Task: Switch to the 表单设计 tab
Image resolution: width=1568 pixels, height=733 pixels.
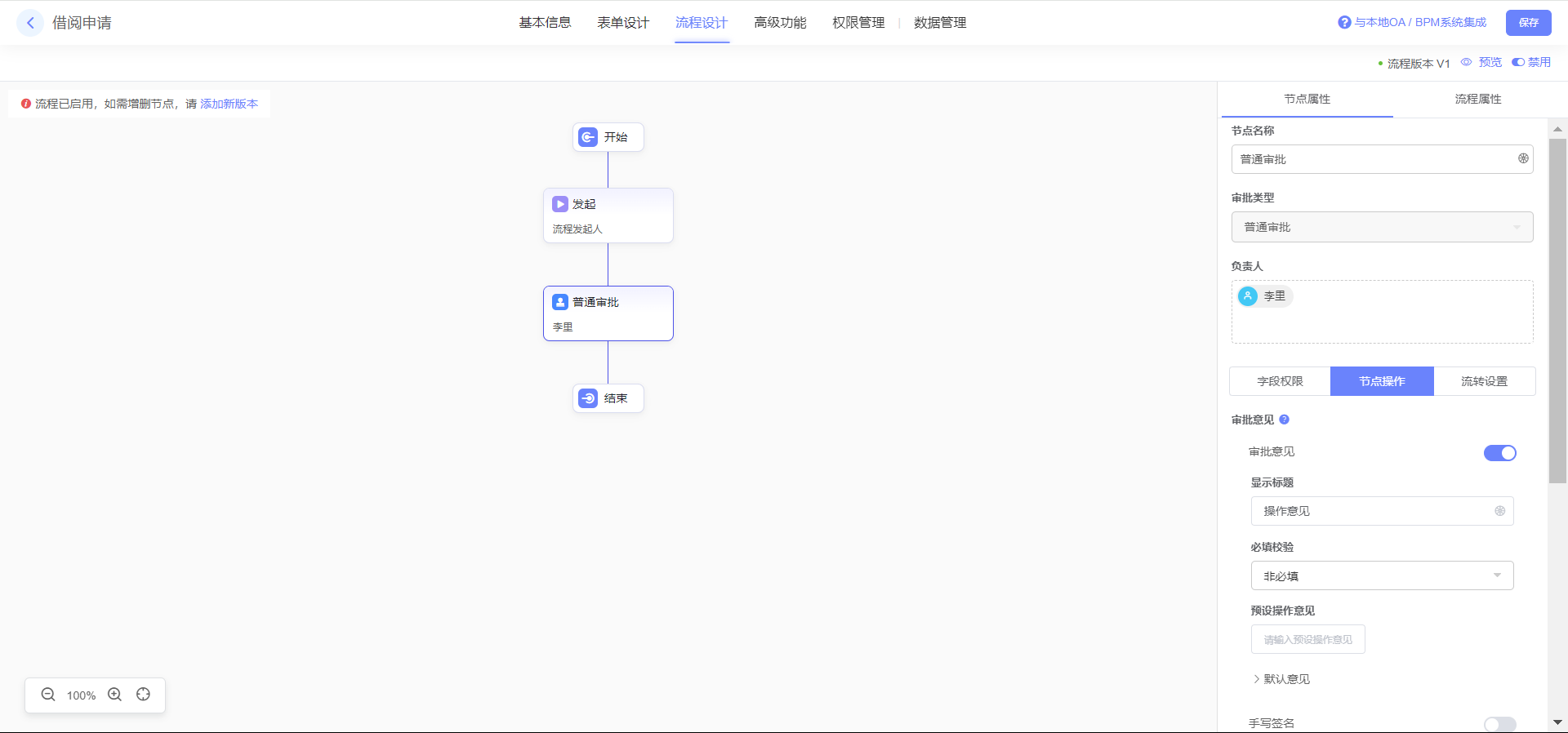Action: [x=623, y=23]
